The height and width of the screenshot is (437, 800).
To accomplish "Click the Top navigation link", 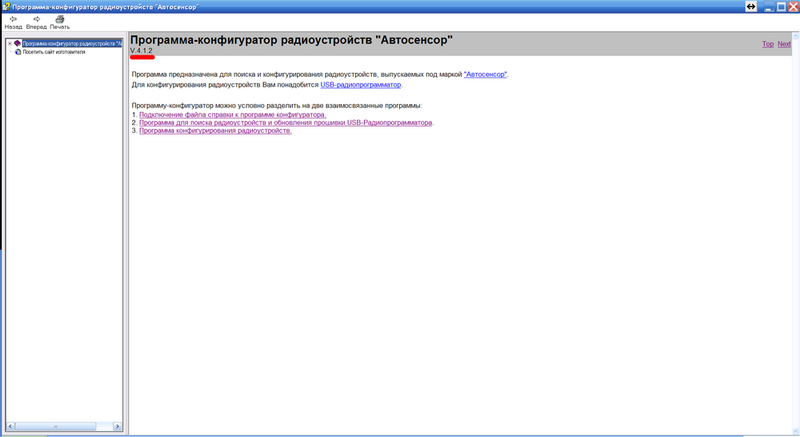I will tap(768, 44).
